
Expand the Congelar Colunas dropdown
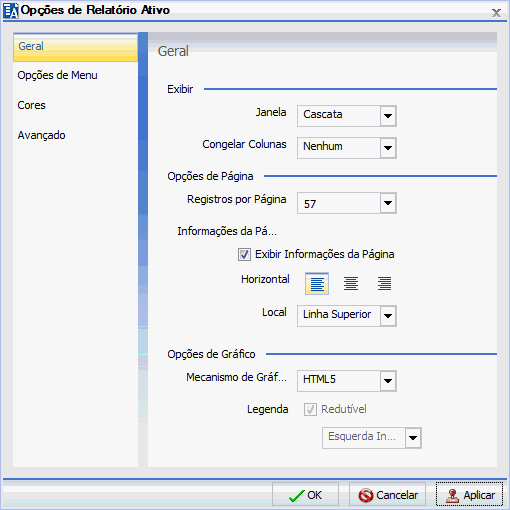pos(388,148)
